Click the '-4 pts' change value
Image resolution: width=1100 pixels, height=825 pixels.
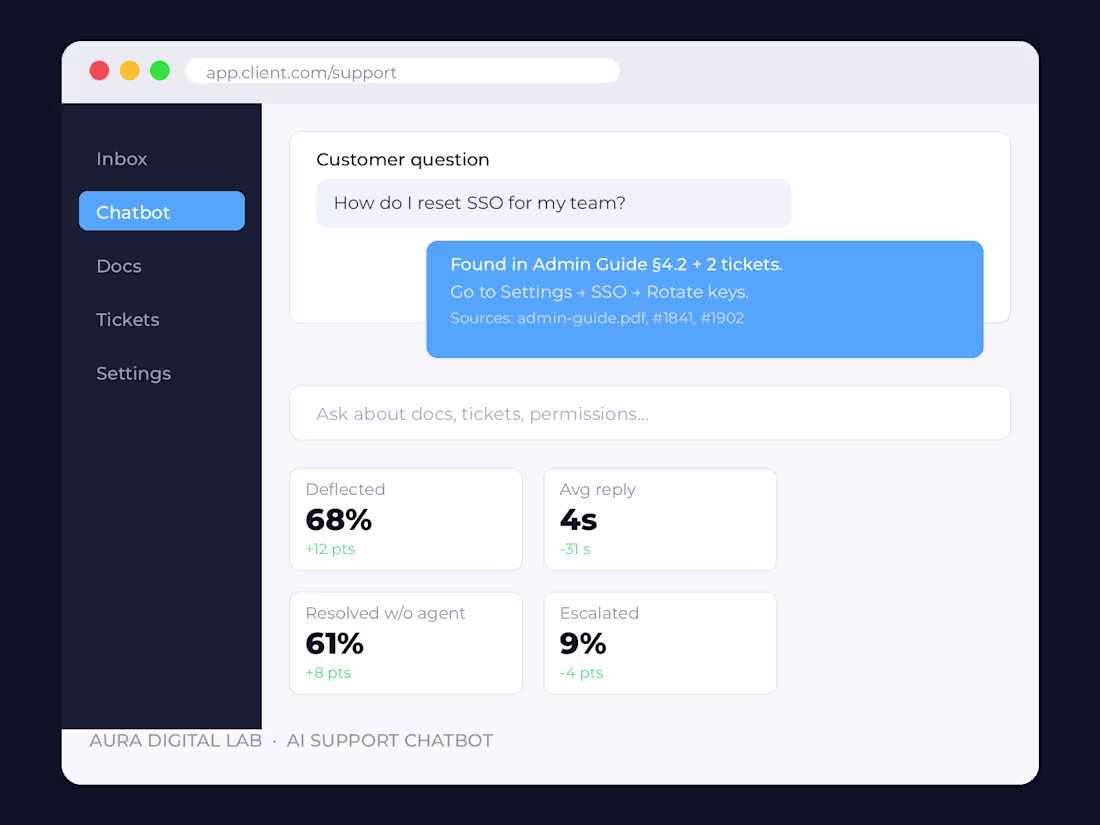(582, 673)
